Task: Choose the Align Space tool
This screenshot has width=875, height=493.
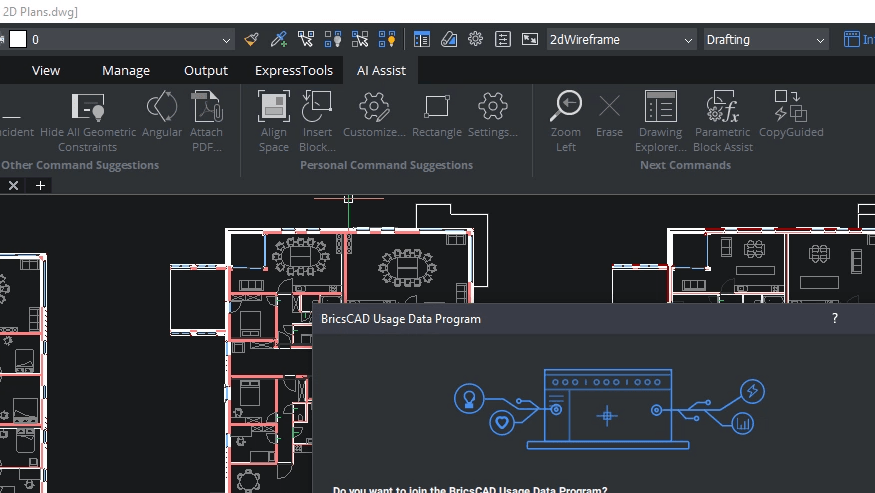Action: point(273,106)
